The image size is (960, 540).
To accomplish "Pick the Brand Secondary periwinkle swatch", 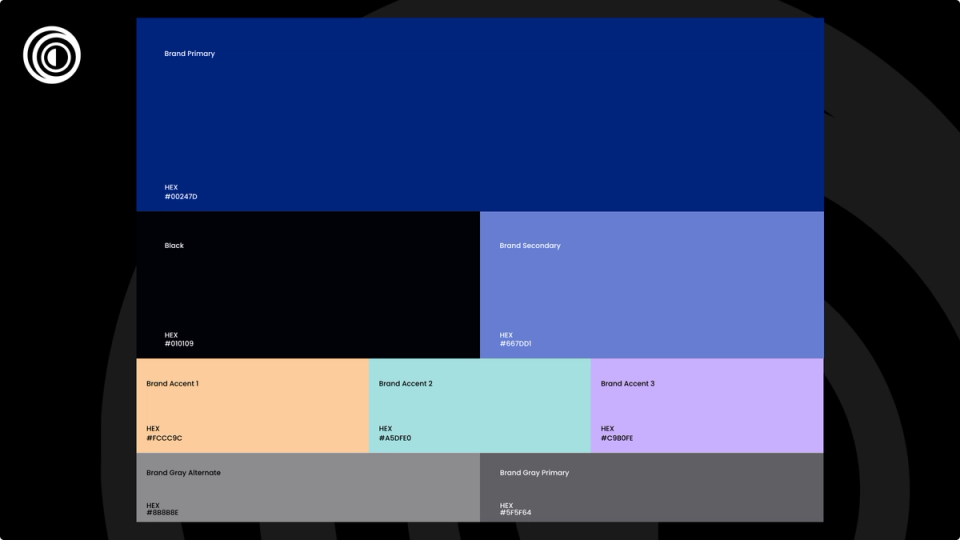I will click(x=652, y=285).
